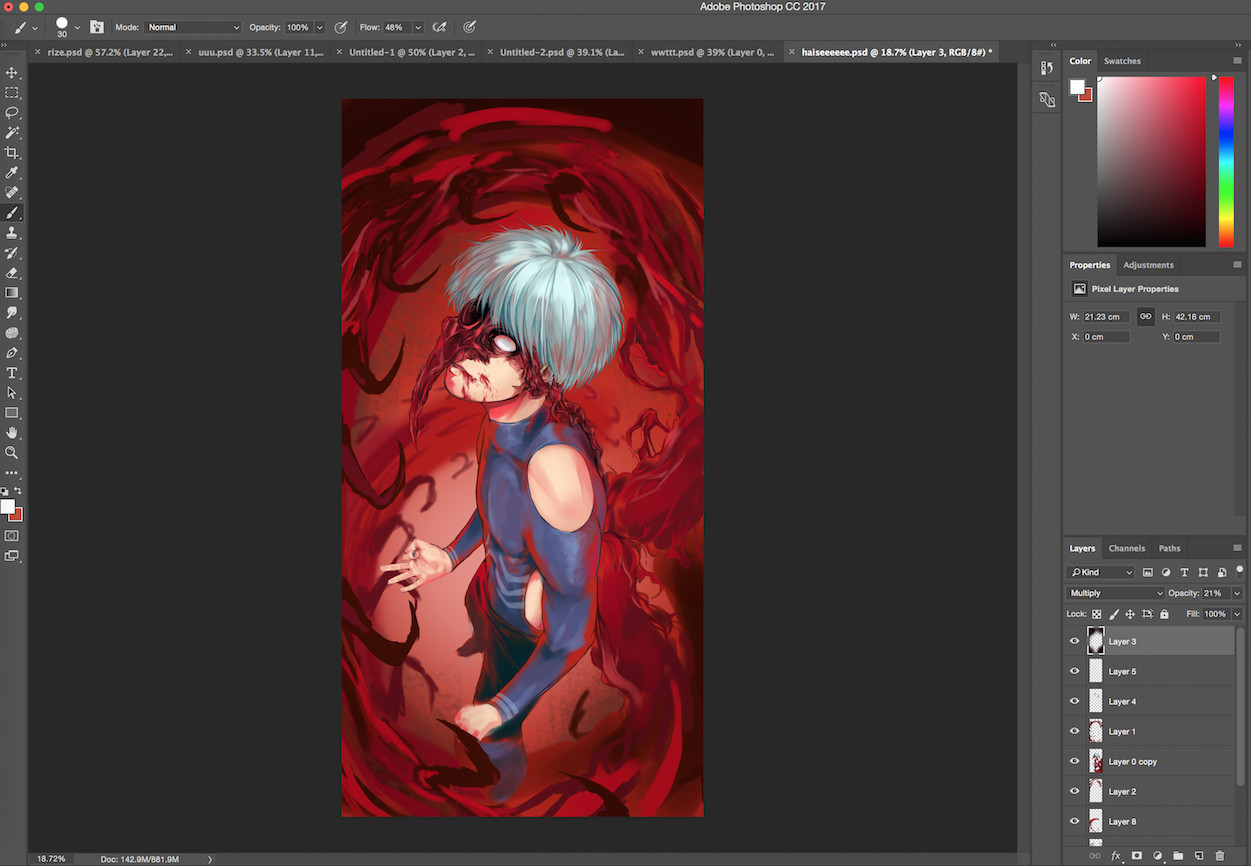The height and width of the screenshot is (866, 1251).
Task: Open the layer Fill dropdown arrow
Action: (x=1237, y=614)
